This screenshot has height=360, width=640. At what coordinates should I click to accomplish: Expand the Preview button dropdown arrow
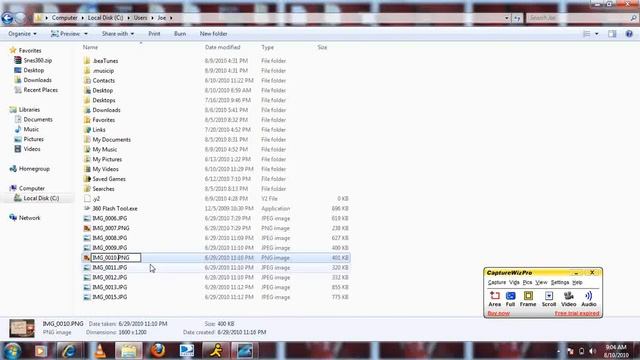click(86, 34)
